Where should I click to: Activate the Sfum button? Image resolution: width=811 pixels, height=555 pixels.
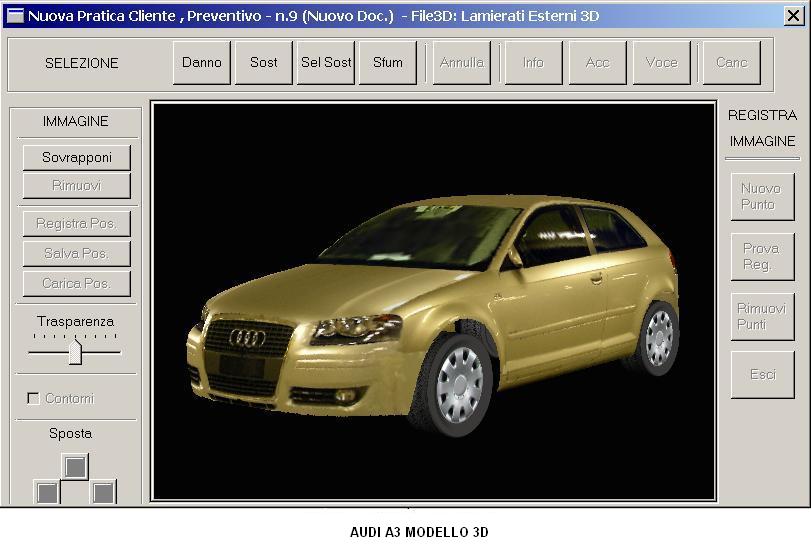point(388,63)
